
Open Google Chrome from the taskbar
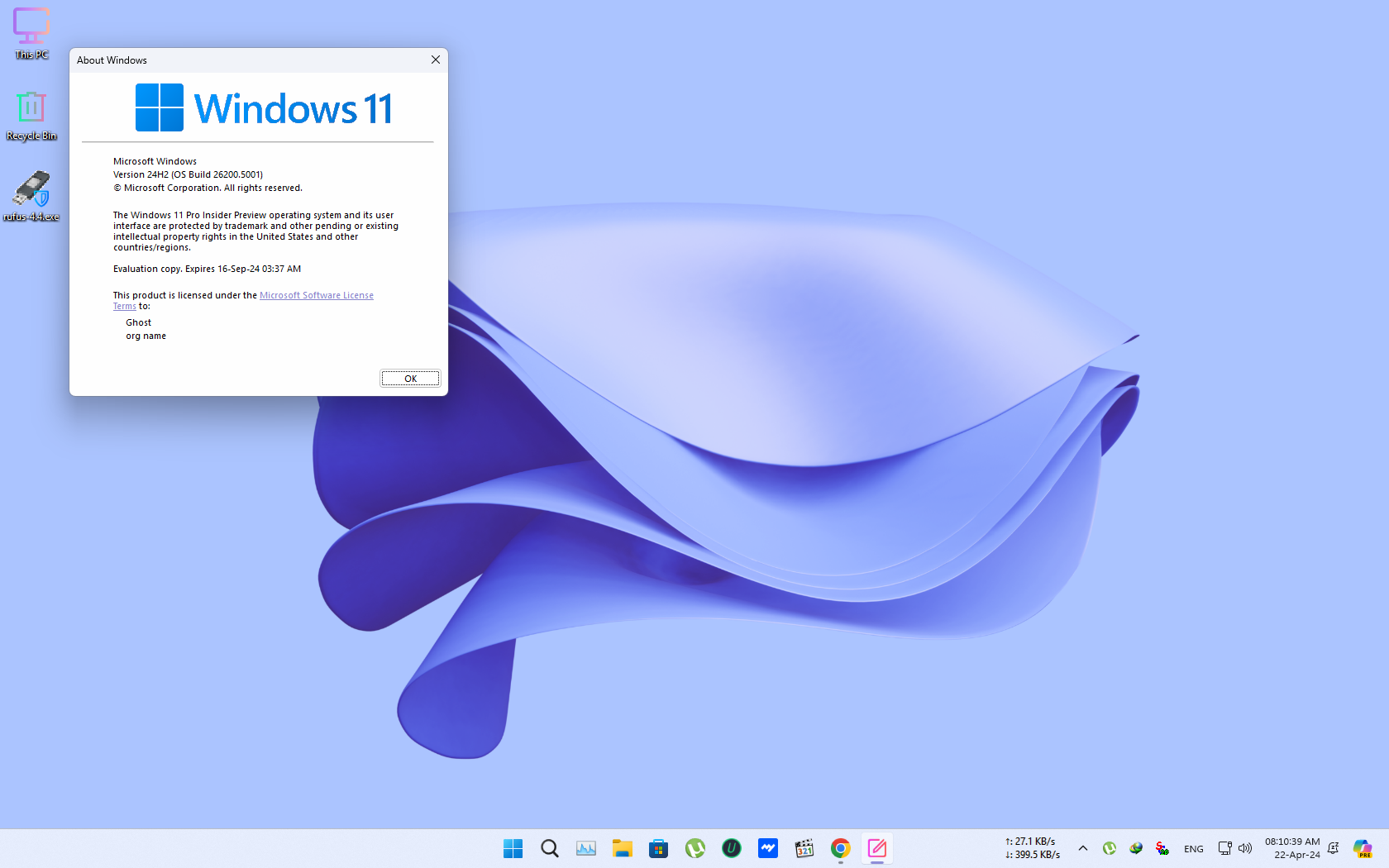[841, 848]
